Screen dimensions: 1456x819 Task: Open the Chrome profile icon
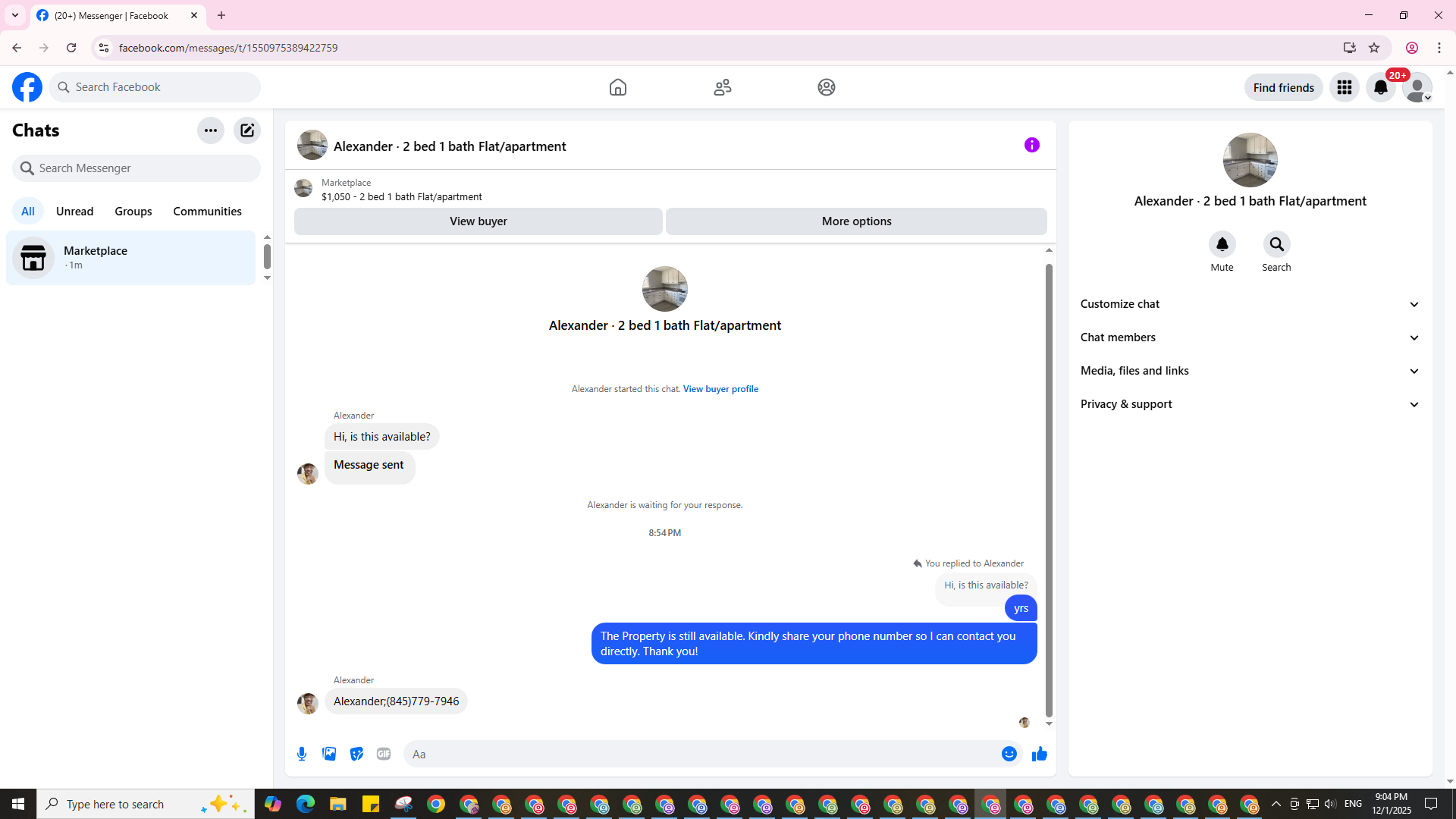(x=1412, y=48)
